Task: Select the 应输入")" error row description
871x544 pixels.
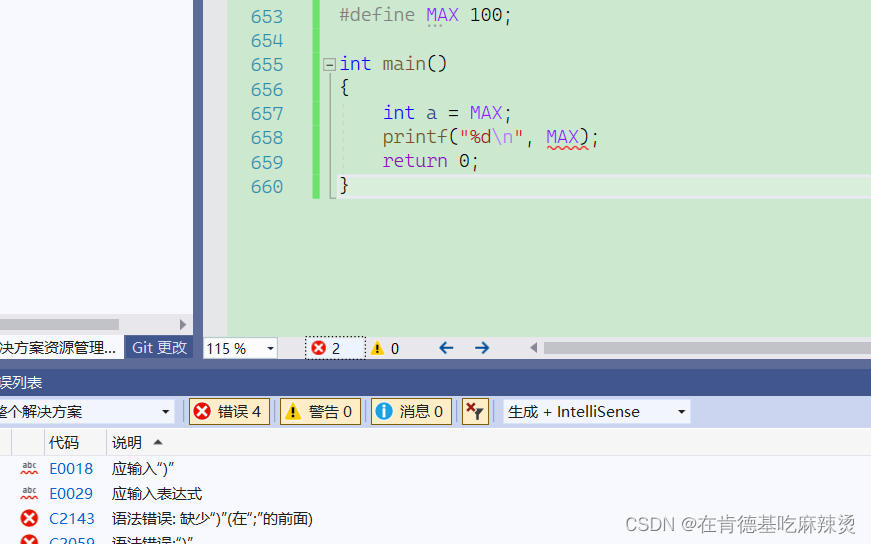Action: tap(143, 469)
